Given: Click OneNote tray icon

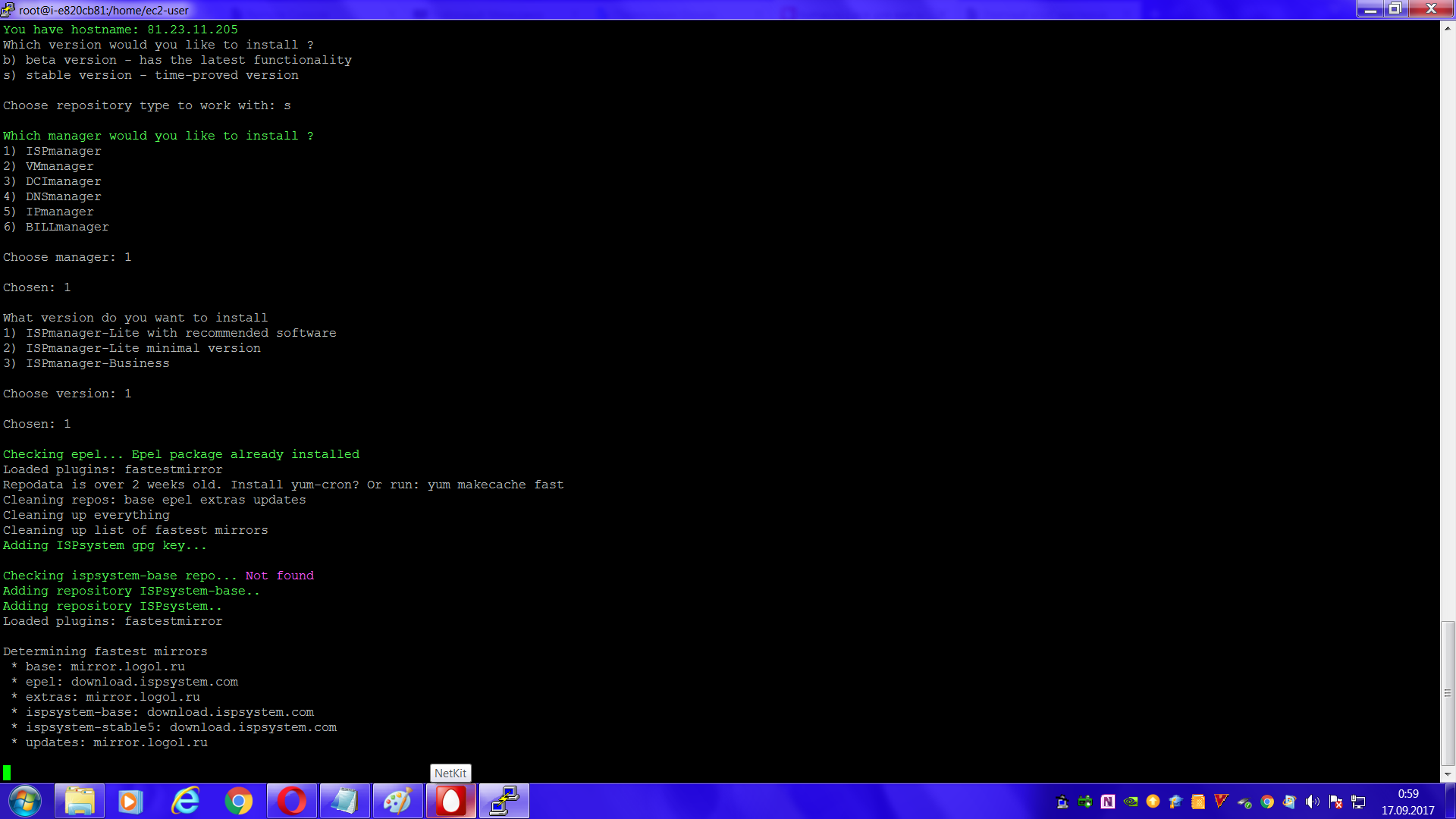Looking at the screenshot, I should (1108, 802).
